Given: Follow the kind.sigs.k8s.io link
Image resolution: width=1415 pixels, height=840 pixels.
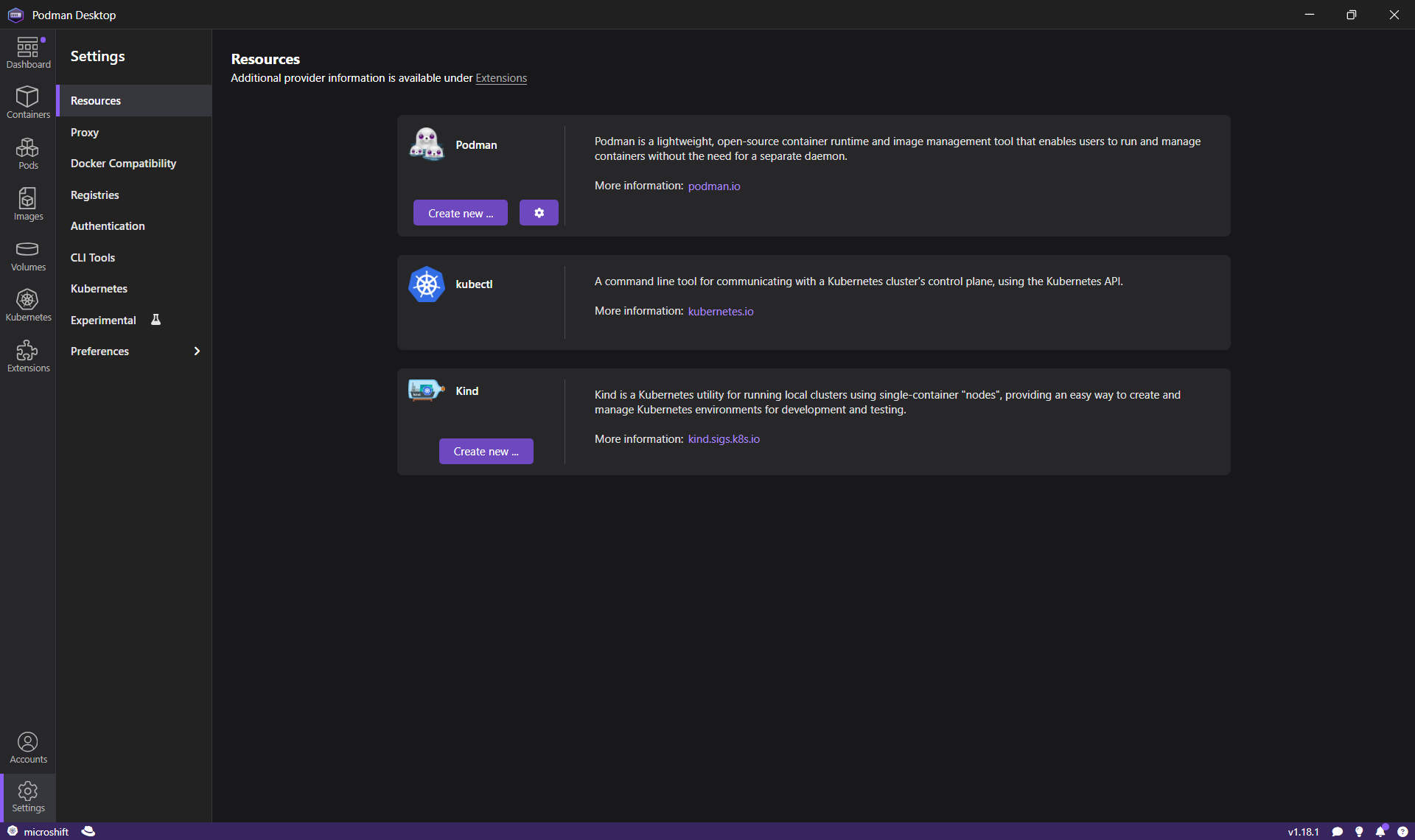Looking at the screenshot, I should [723, 439].
